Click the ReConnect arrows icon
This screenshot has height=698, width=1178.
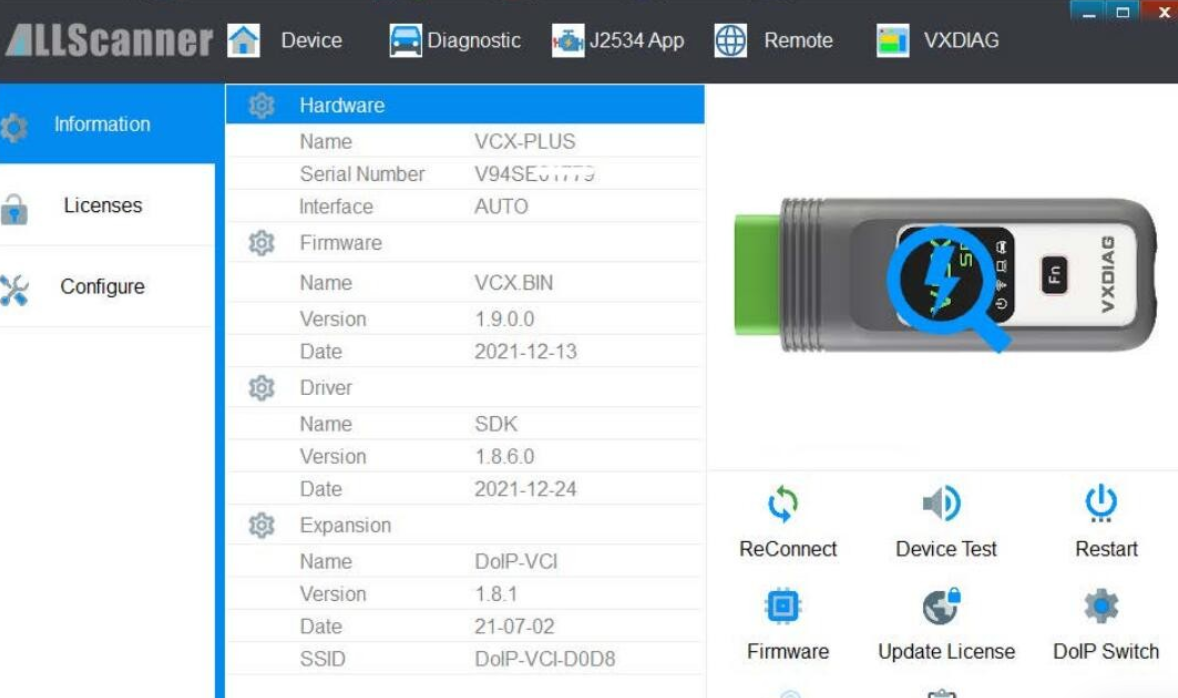783,503
